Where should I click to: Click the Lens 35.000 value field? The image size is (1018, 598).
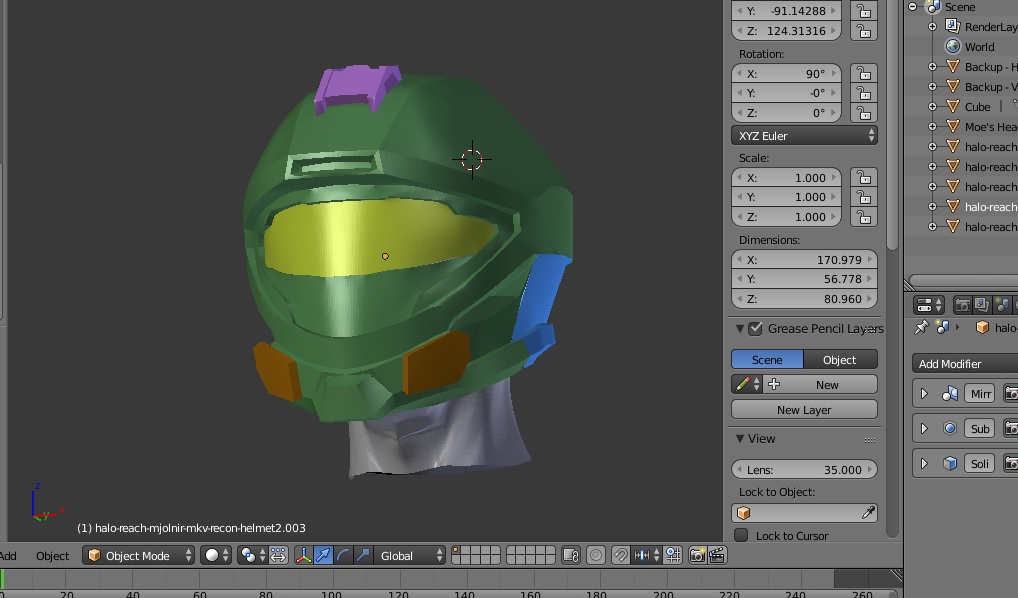[x=804, y=469]
